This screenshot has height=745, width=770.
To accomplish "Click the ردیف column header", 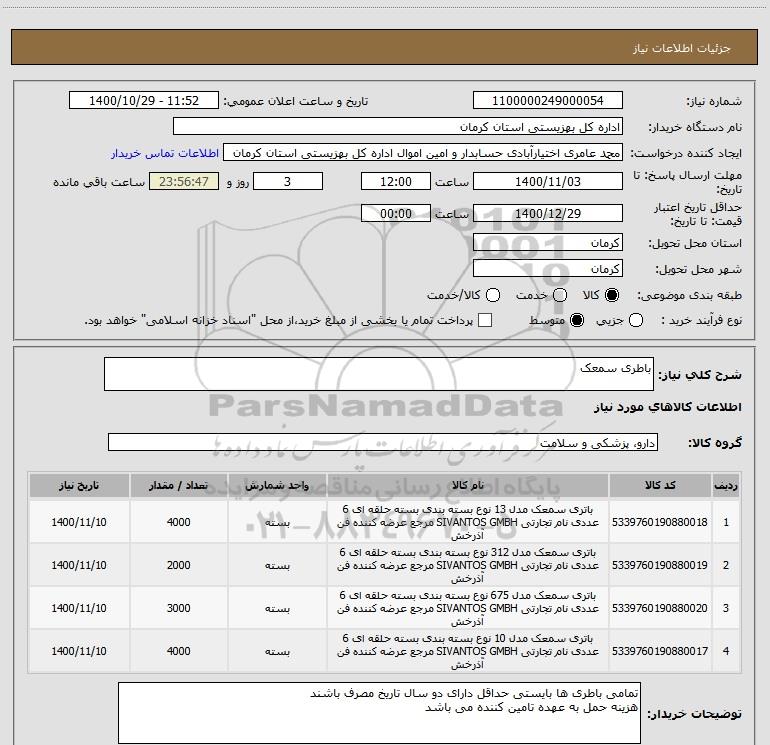I will click(726, 486).
